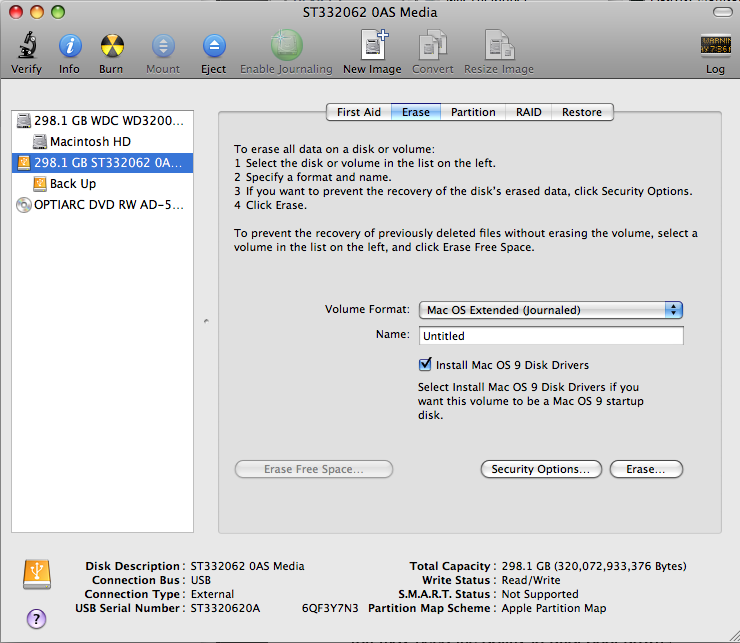740x643 pixels.
Task: Select the 298.1 GB ST332062 disk
Action: (102, 163)
